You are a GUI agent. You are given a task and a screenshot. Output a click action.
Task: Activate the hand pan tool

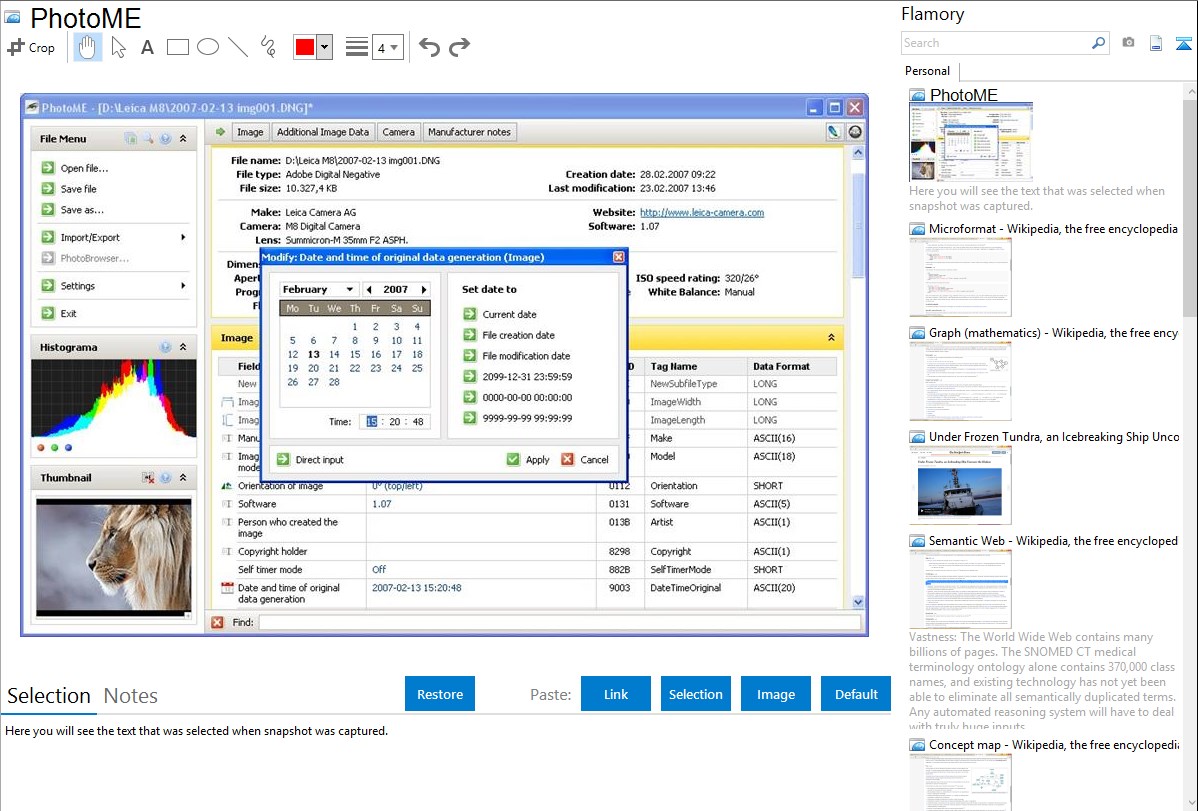coord(87,47)
